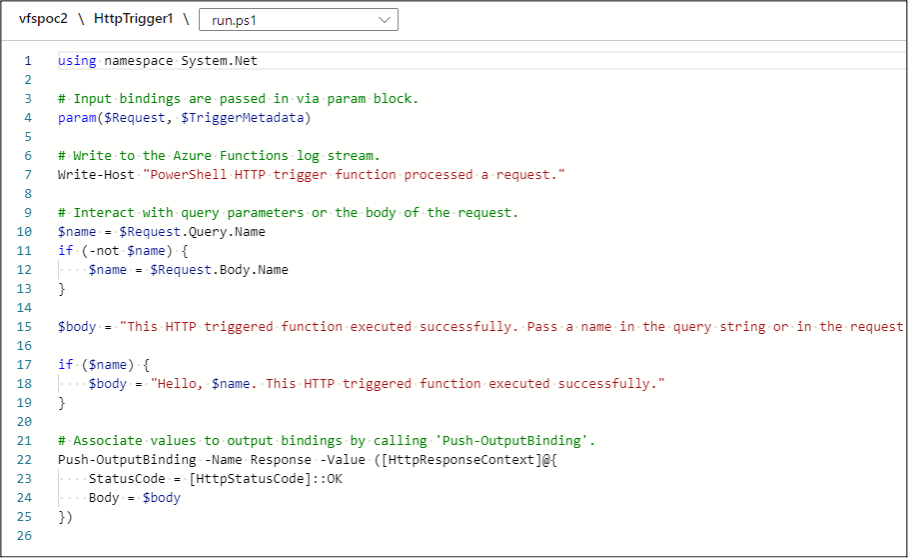Image resolution: width=908 pixels, height=558 pixels.
Task: Click the Push-OutputBinding statement on line 22
Action: (x=307, y=460)
